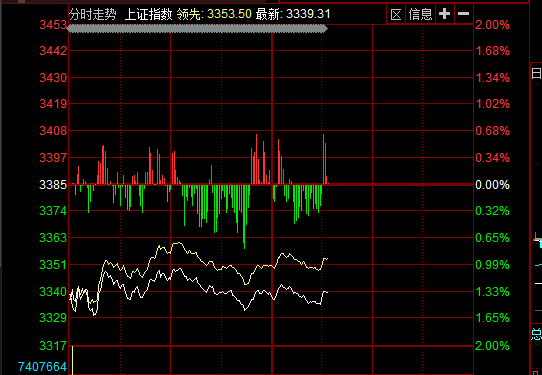542x375 pixels.
Task: Click the 最新: 3339.31 value
Action: click(293, 14)
